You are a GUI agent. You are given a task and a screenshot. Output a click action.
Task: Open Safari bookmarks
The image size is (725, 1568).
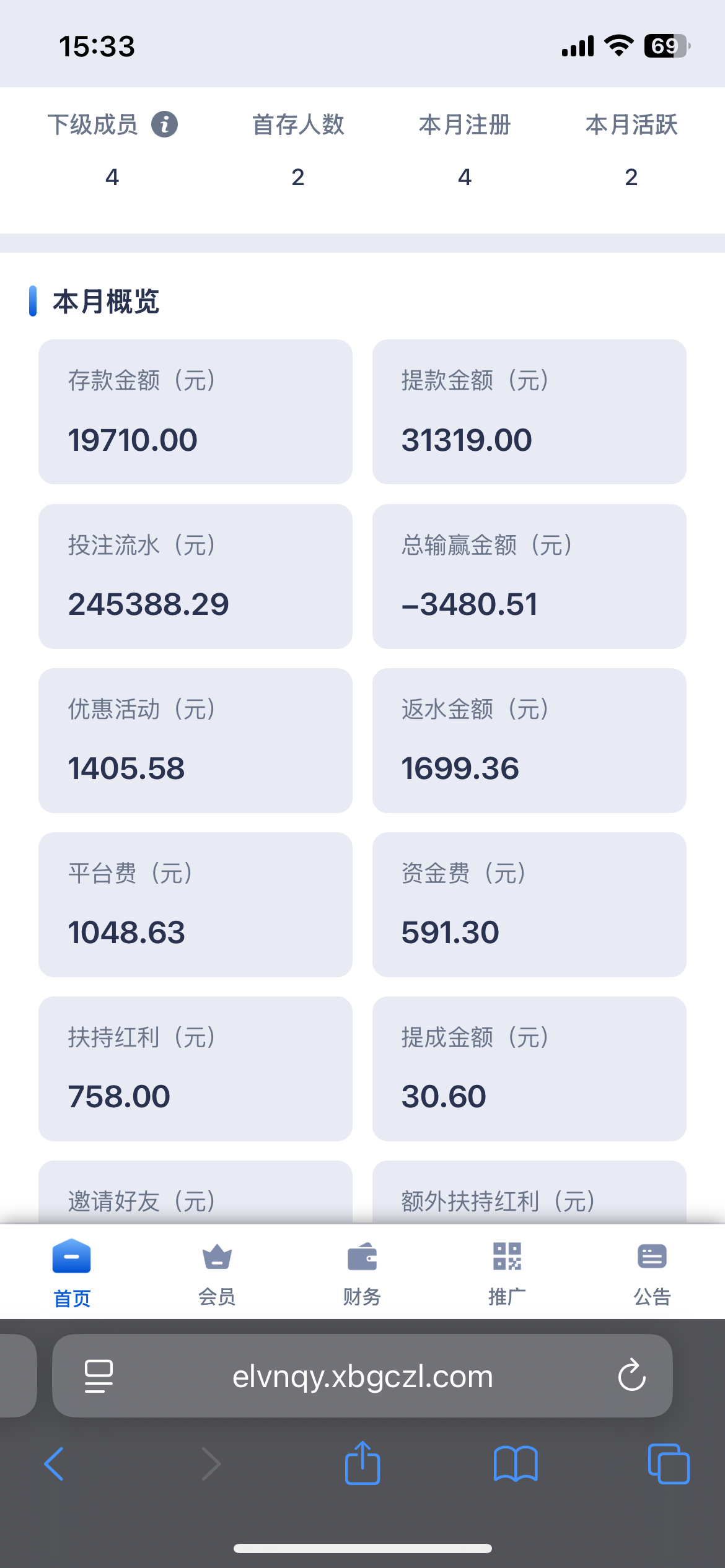516,1464
